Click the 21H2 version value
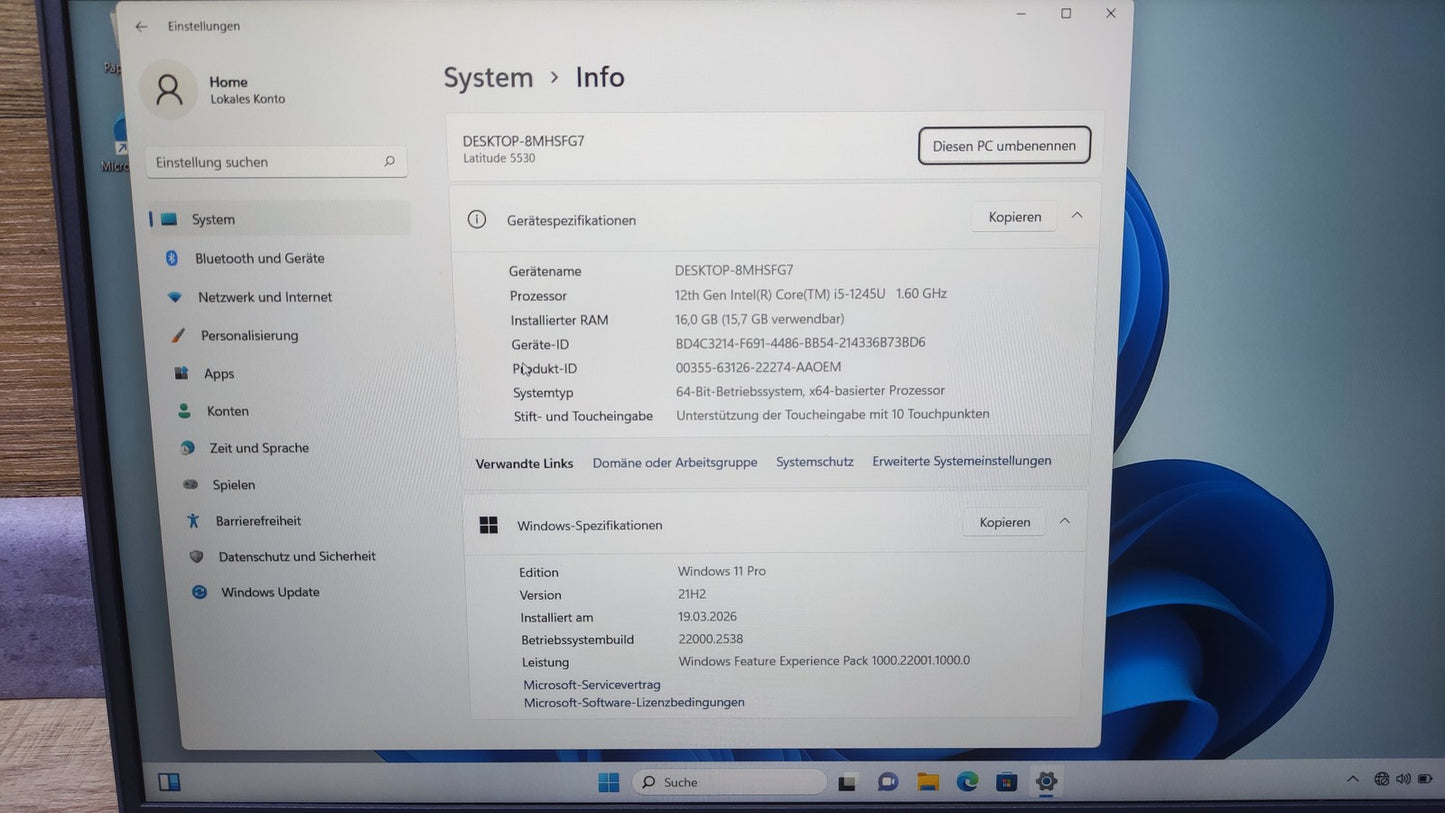 692,594
